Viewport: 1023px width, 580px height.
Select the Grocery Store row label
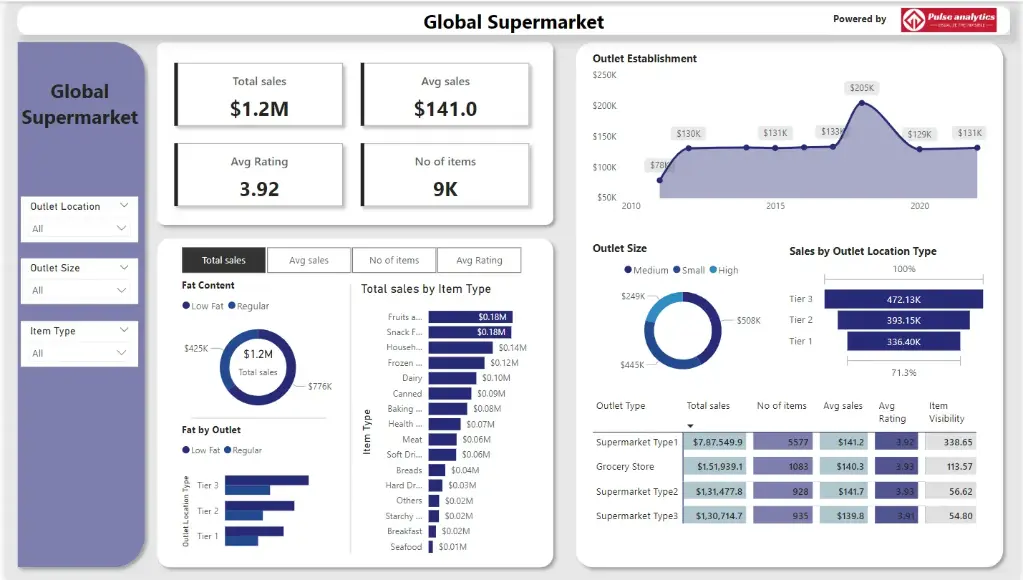[x=625, y=466]
